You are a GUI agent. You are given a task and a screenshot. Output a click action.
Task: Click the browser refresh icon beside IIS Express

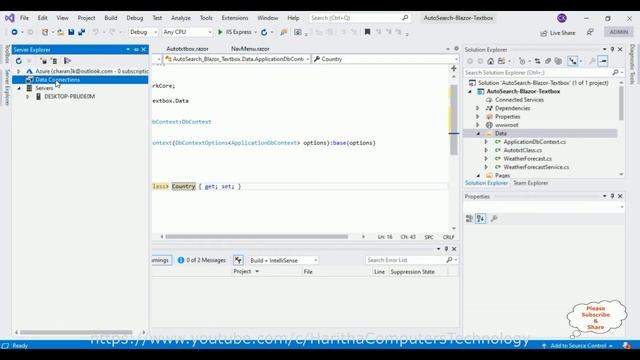click(x=264, y=32)
